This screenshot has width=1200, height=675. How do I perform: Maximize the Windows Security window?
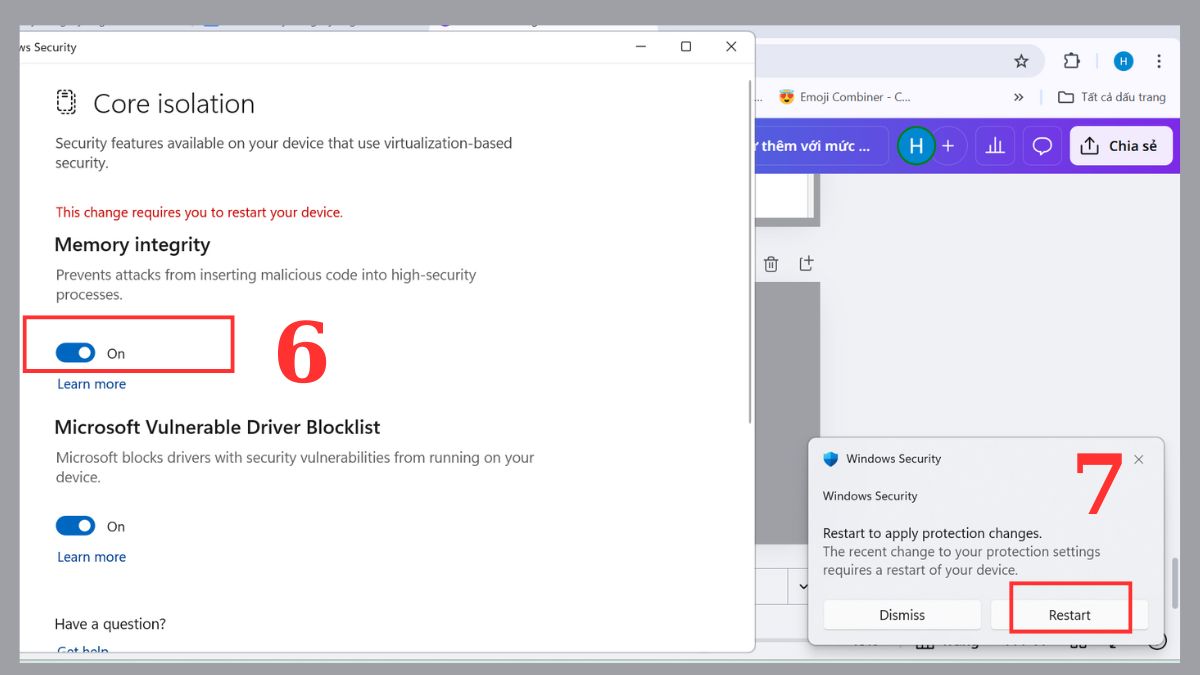(686, 46)
